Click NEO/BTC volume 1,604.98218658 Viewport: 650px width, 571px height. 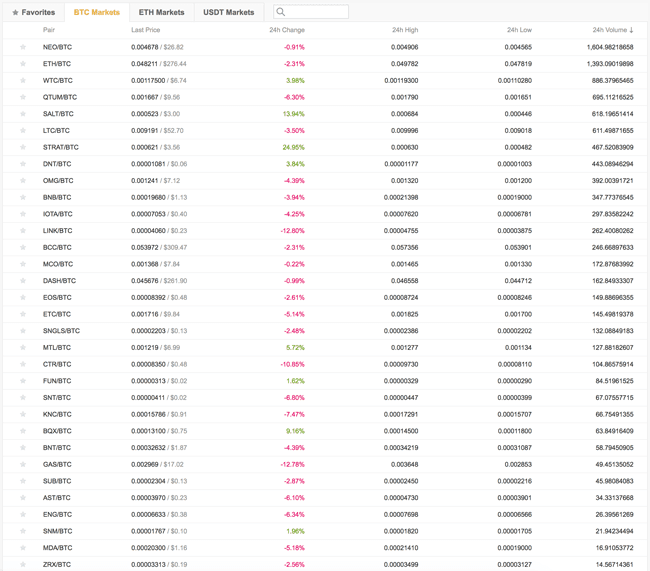(610, 47)
